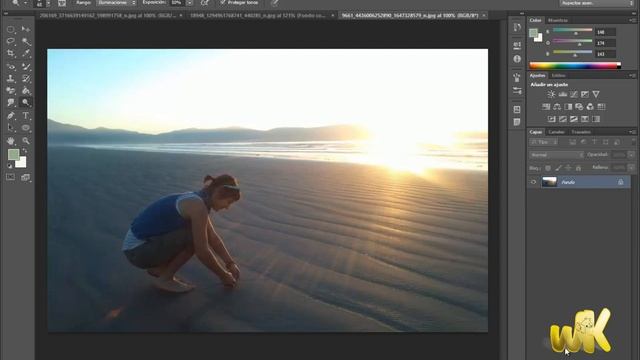This screenshot has height=360, width=640.
Task: Select the highlighted Dodge tool
Action: pos(26,102)
